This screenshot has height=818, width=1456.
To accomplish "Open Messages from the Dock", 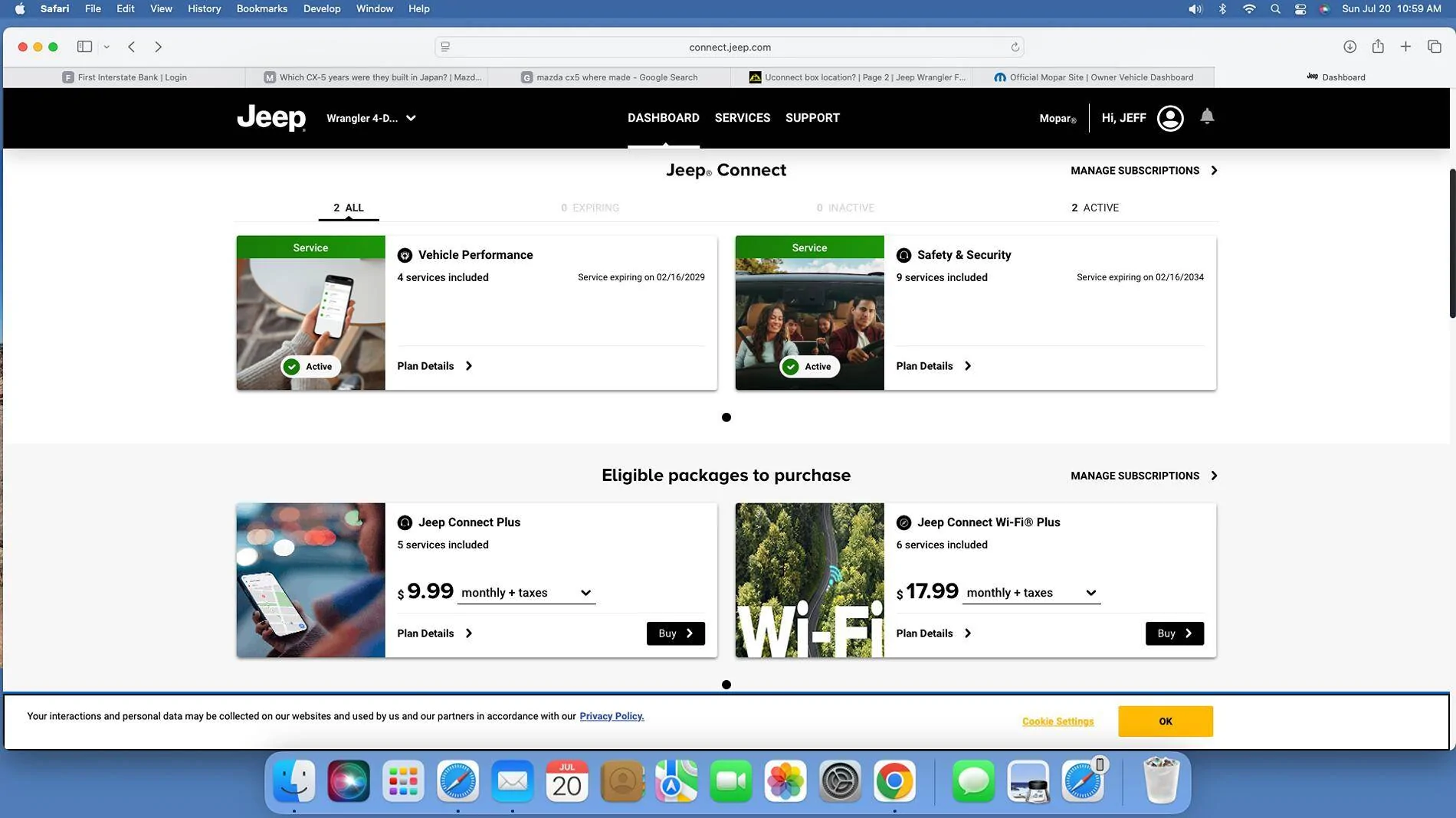I will tap(973, 781).
